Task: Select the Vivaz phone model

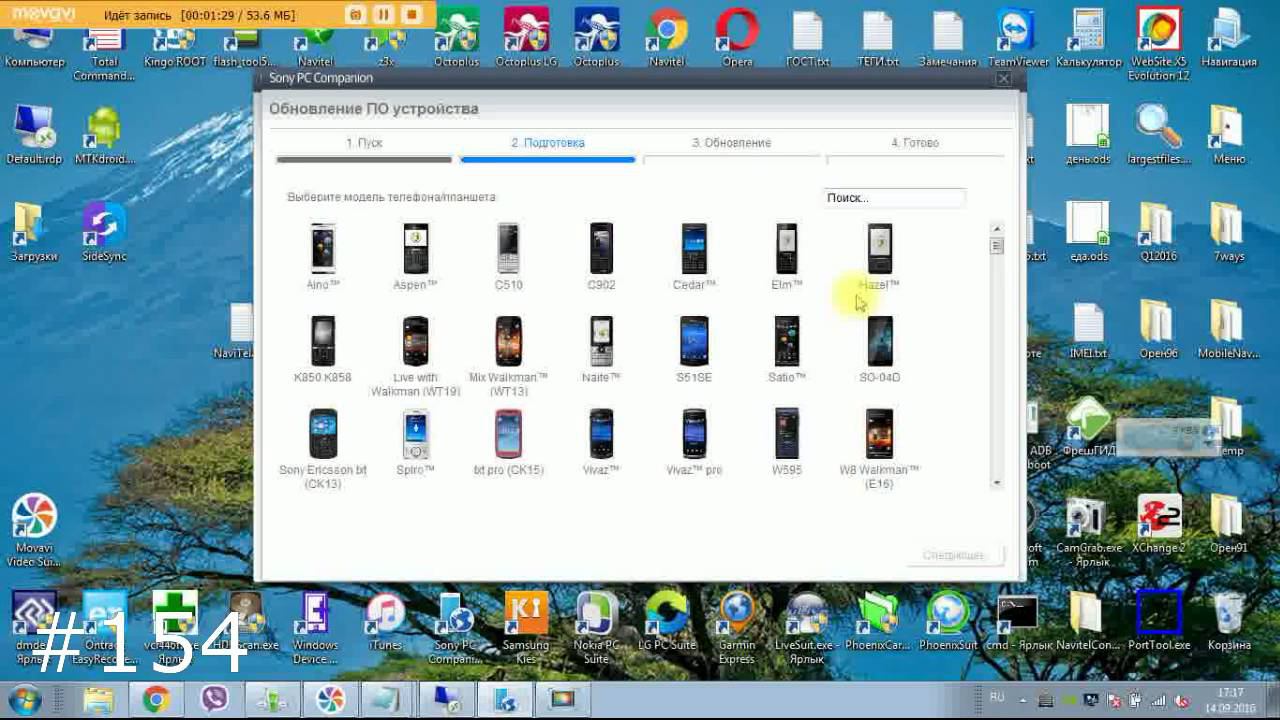Action: pyautogui.click(x=601, y=442)
